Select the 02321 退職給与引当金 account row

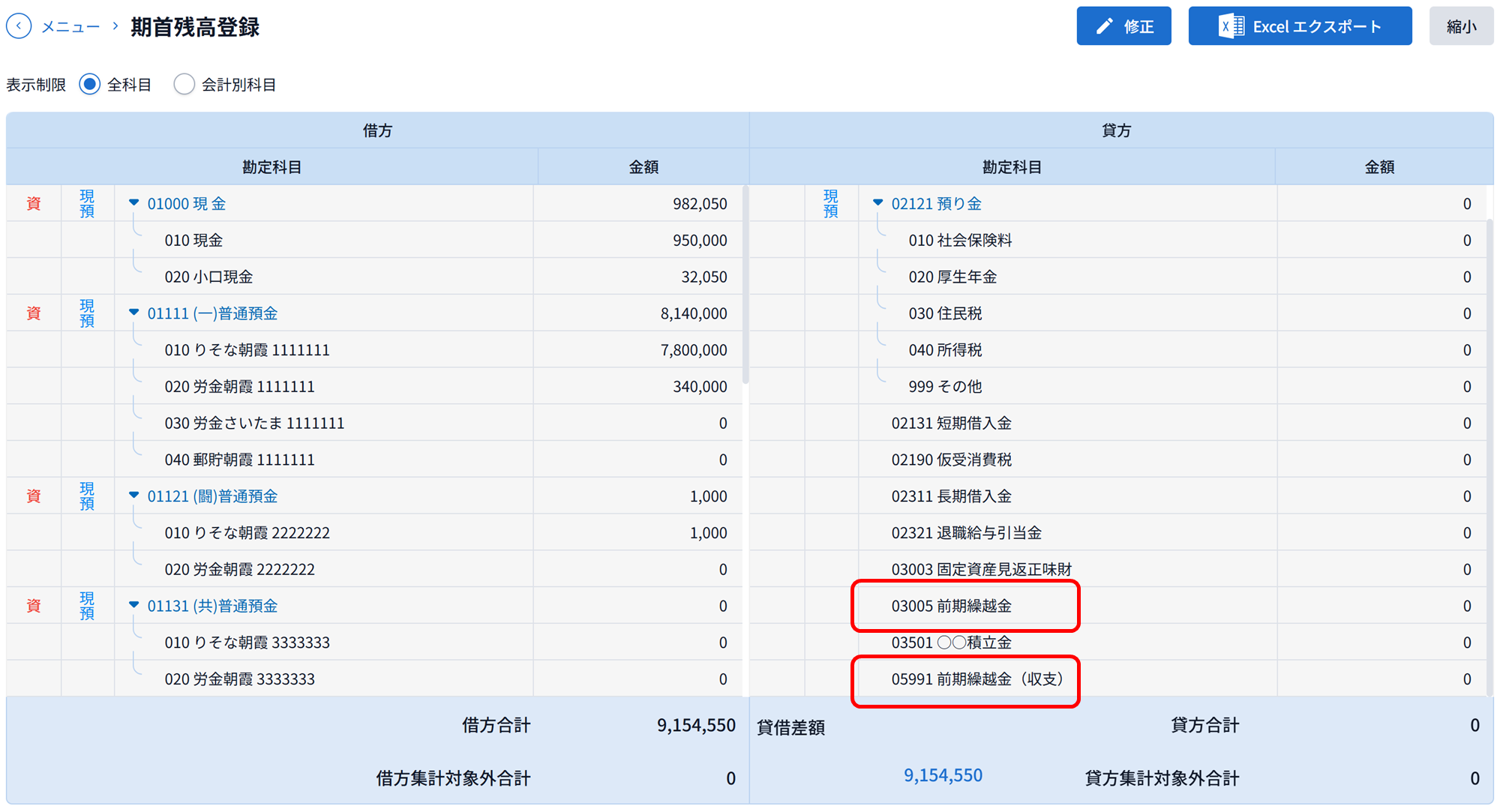[x=1118, y=532]
